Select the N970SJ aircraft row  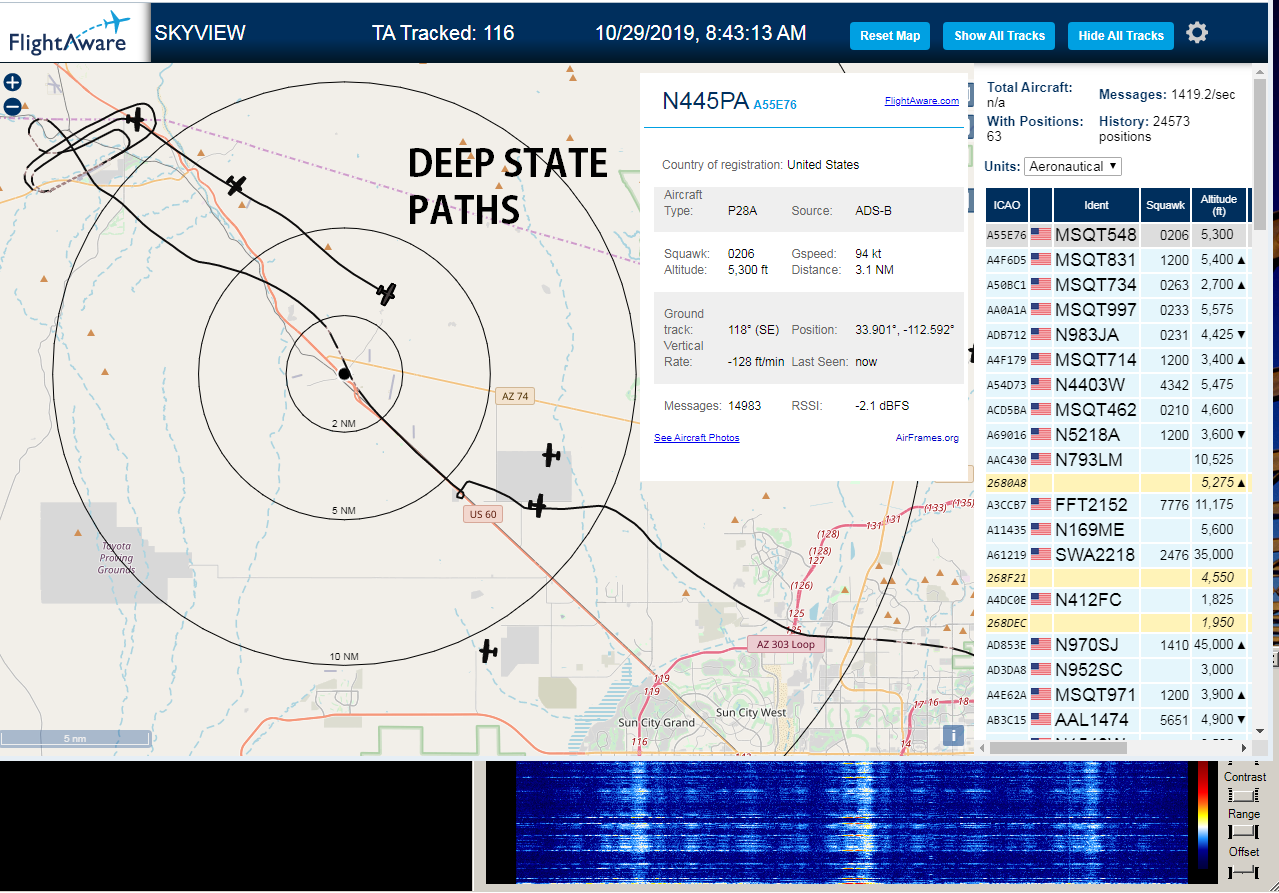tap(1117, 644)
